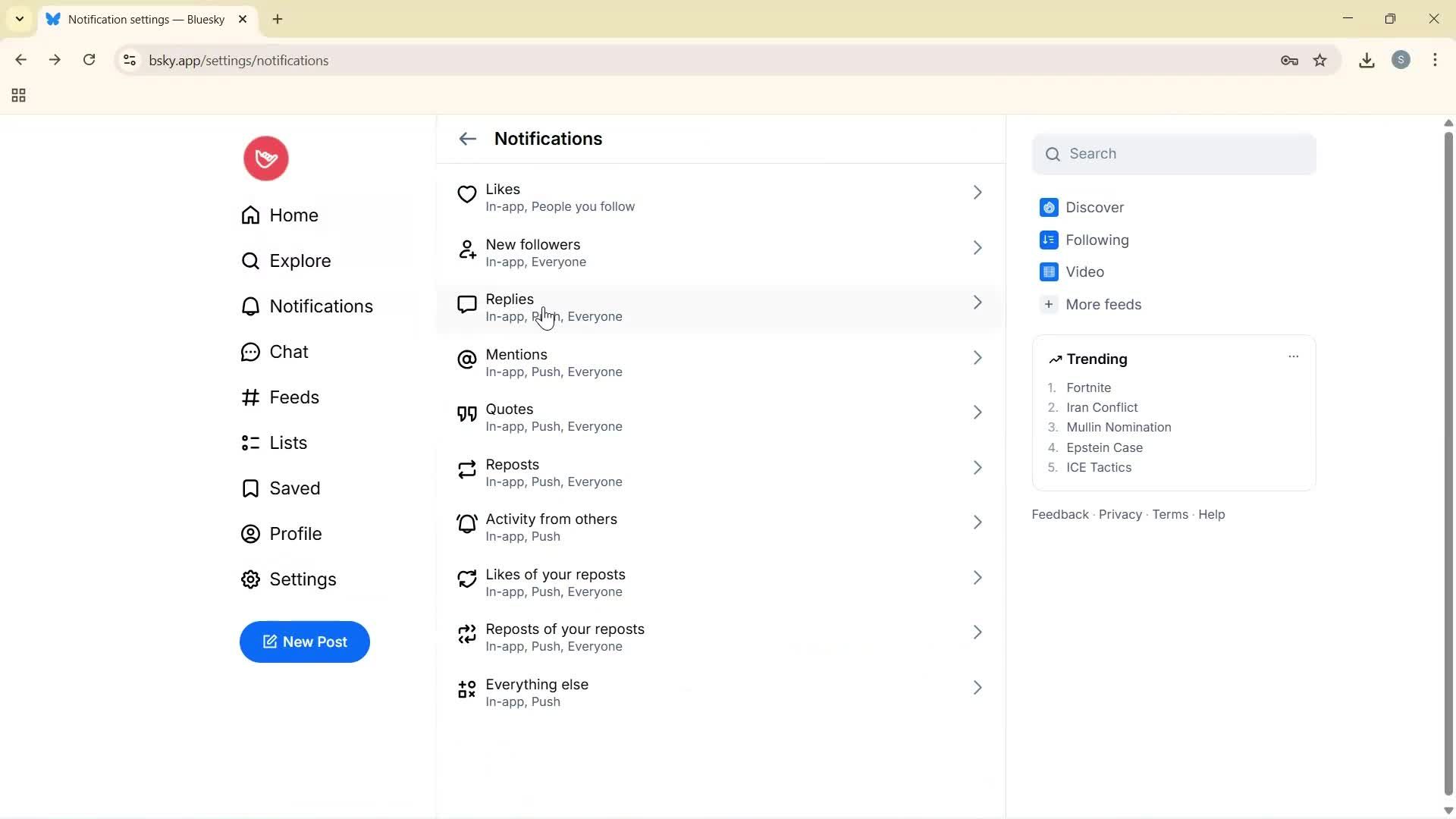Viewport: 1456px width, 819px height.
Task: Select the Reposts arrows icon
Action: pyautogui.click(x=467, y=470)
